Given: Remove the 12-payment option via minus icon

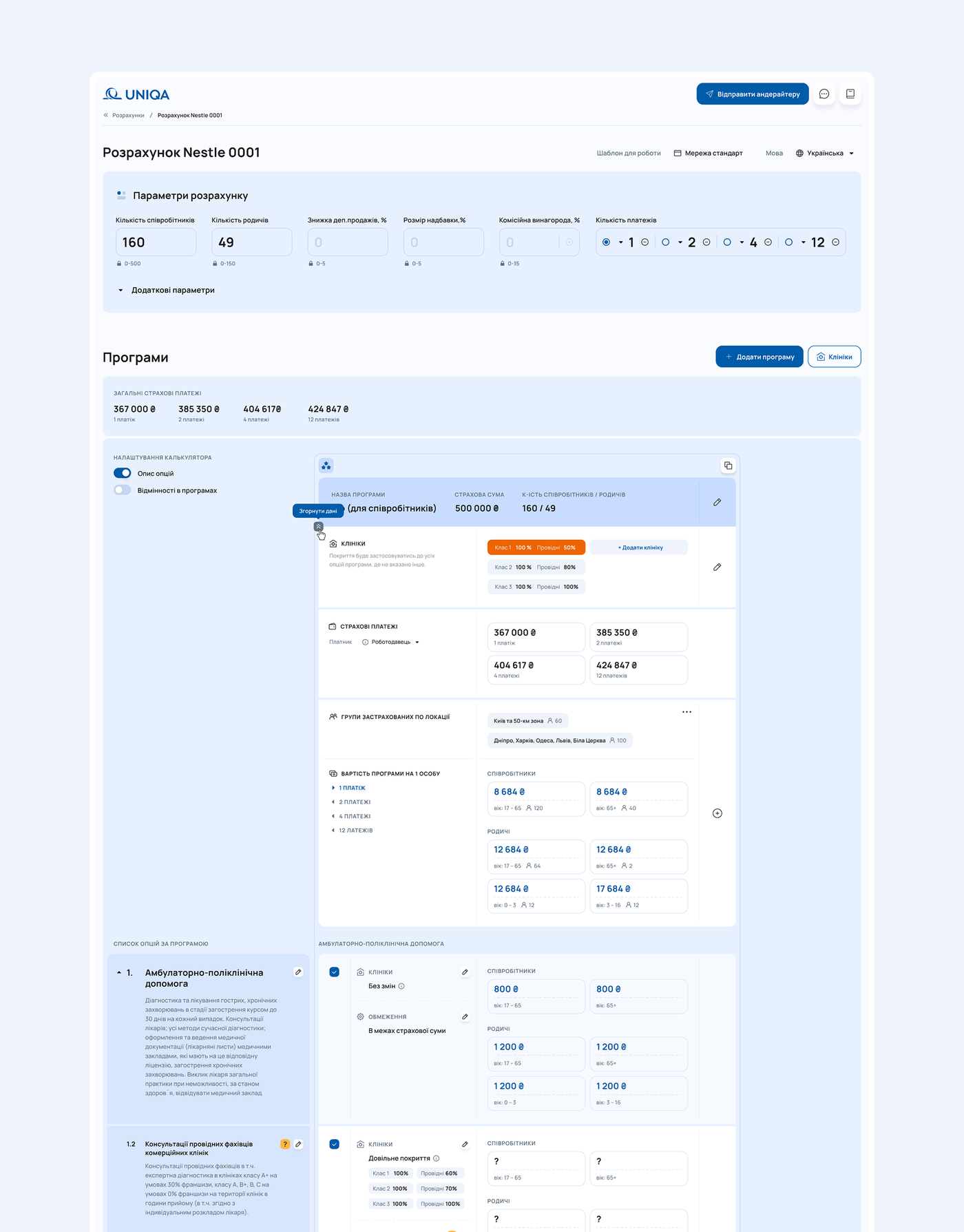Looking at the screenshot, I should [835, 242].
